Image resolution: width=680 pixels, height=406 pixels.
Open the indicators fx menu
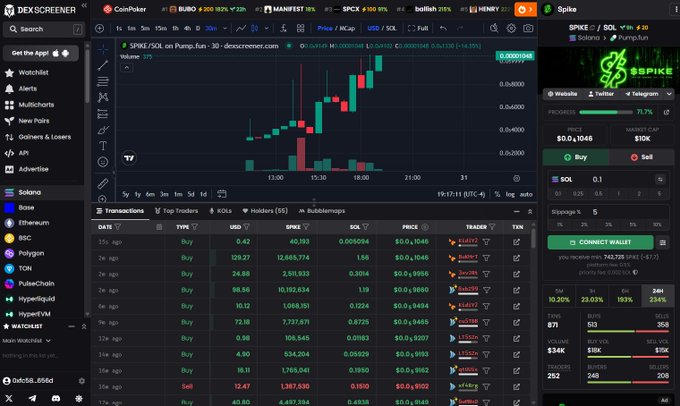tap(283, 28)
